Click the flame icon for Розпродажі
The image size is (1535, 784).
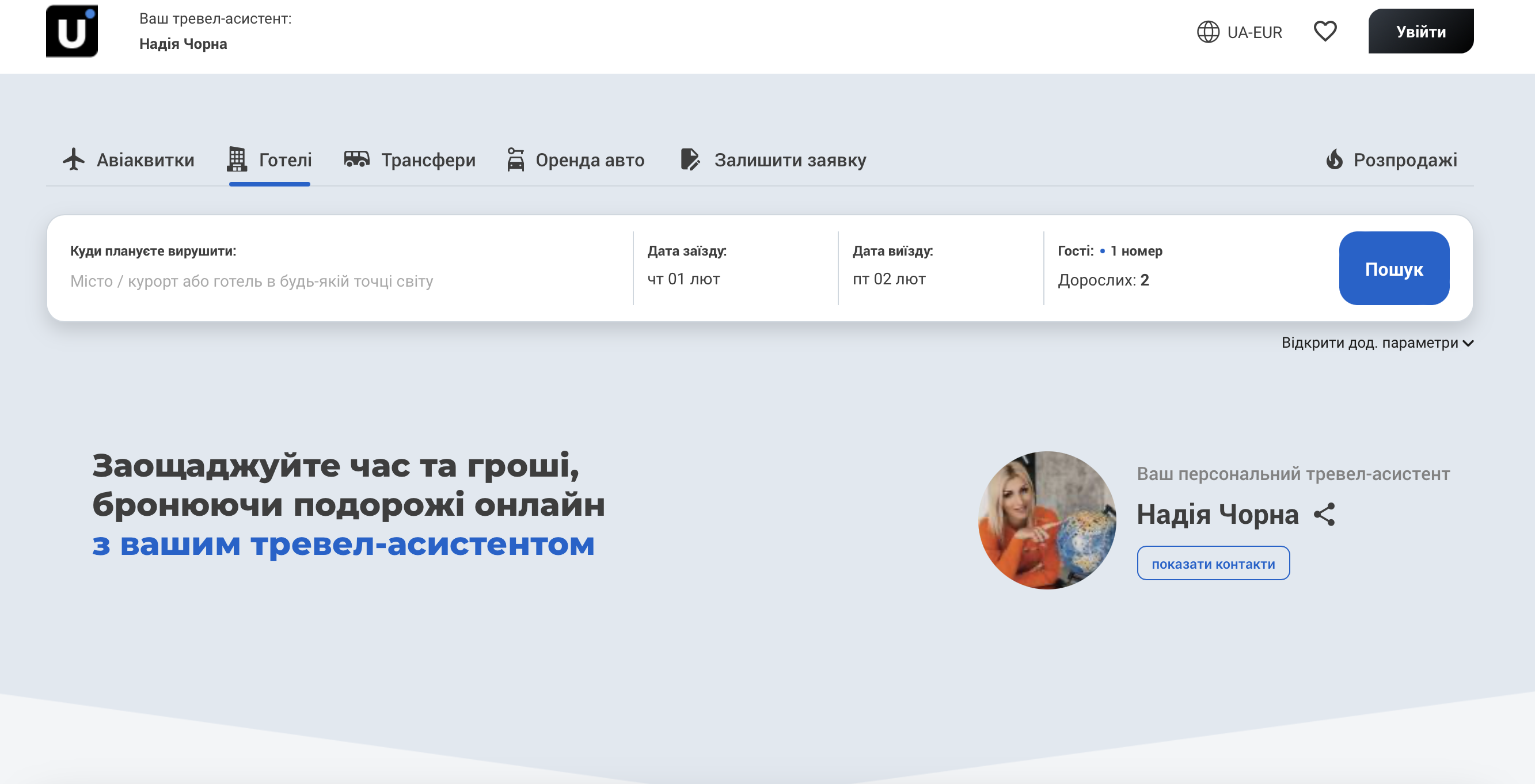tap(1334, 159)
